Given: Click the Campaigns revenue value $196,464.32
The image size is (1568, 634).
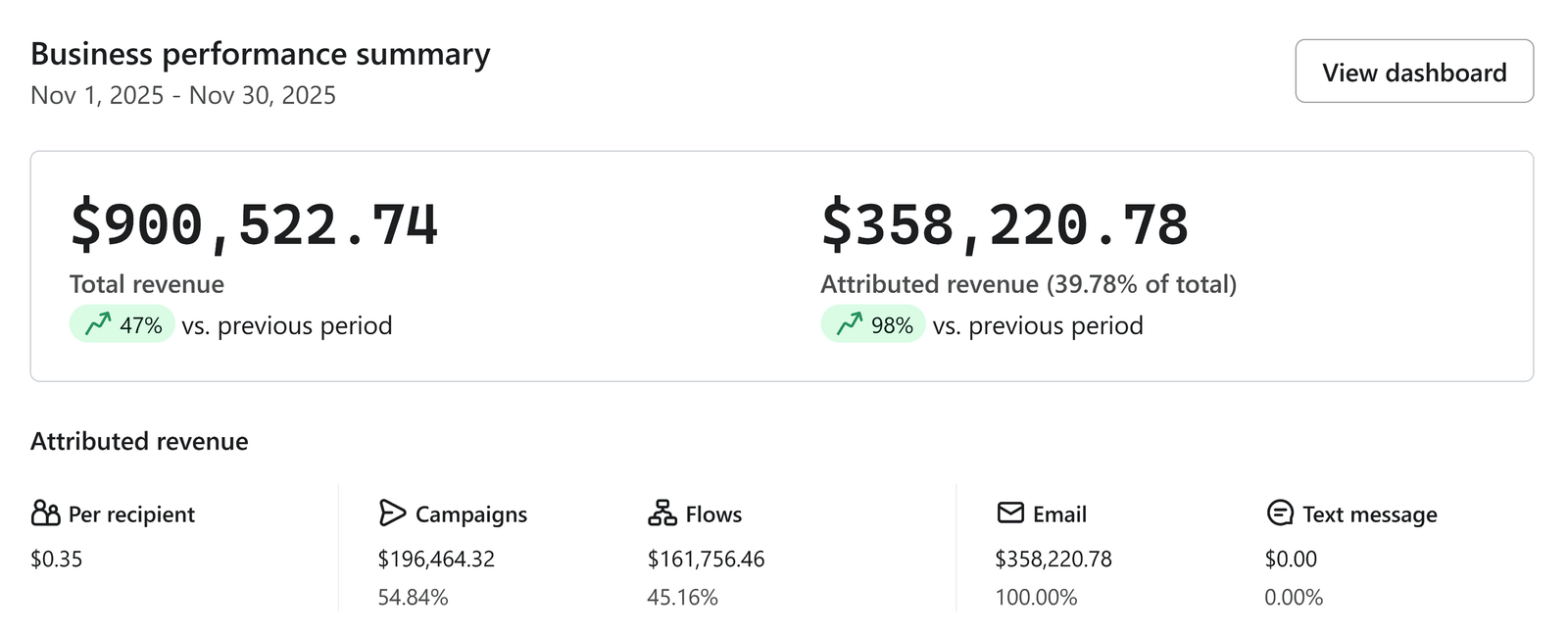Looking at the screenshot, I should coord(436,559).
